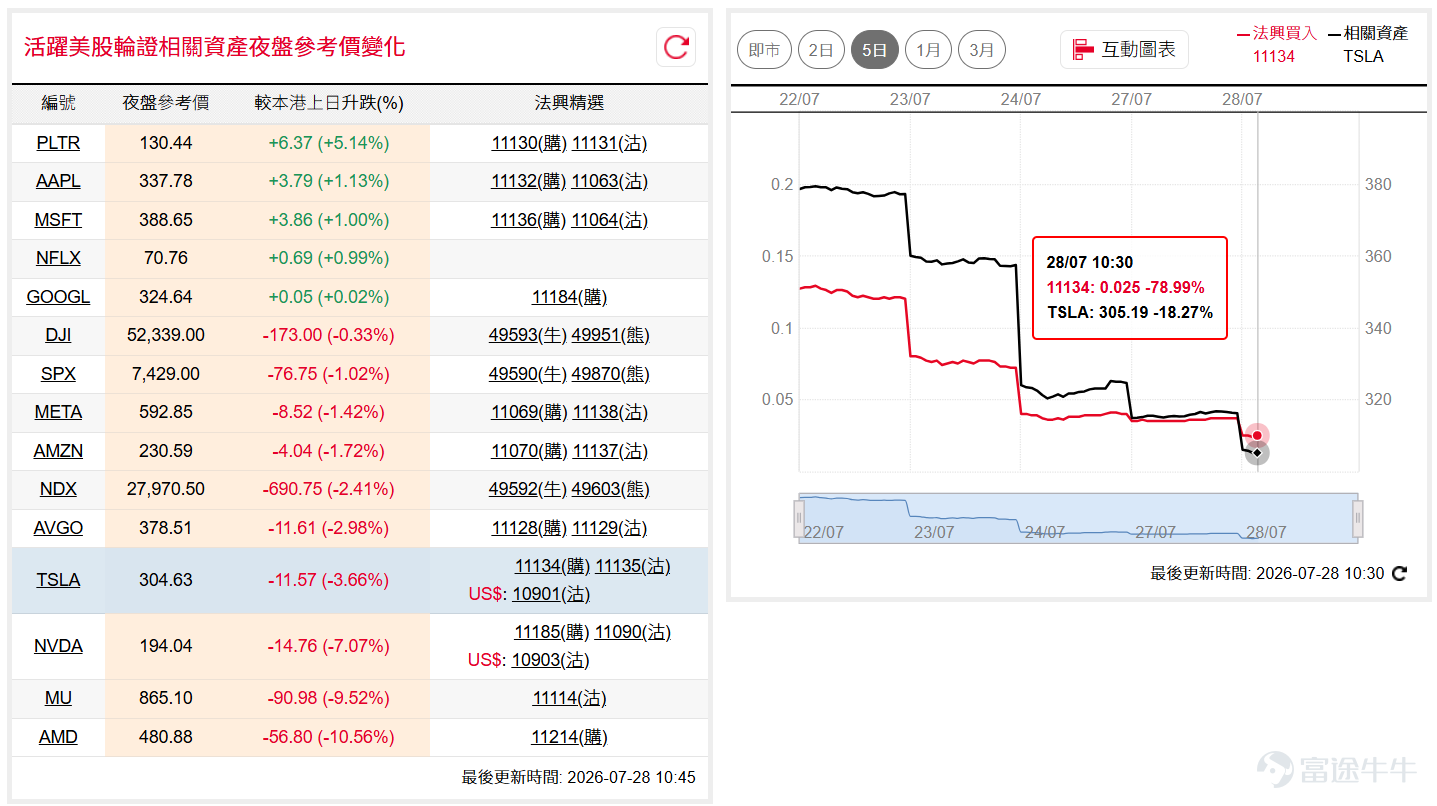Viewport: 1437px width, 806px height.
Task: Open PLTR put warrant 11131(沽)
Action: coord(609,143)
